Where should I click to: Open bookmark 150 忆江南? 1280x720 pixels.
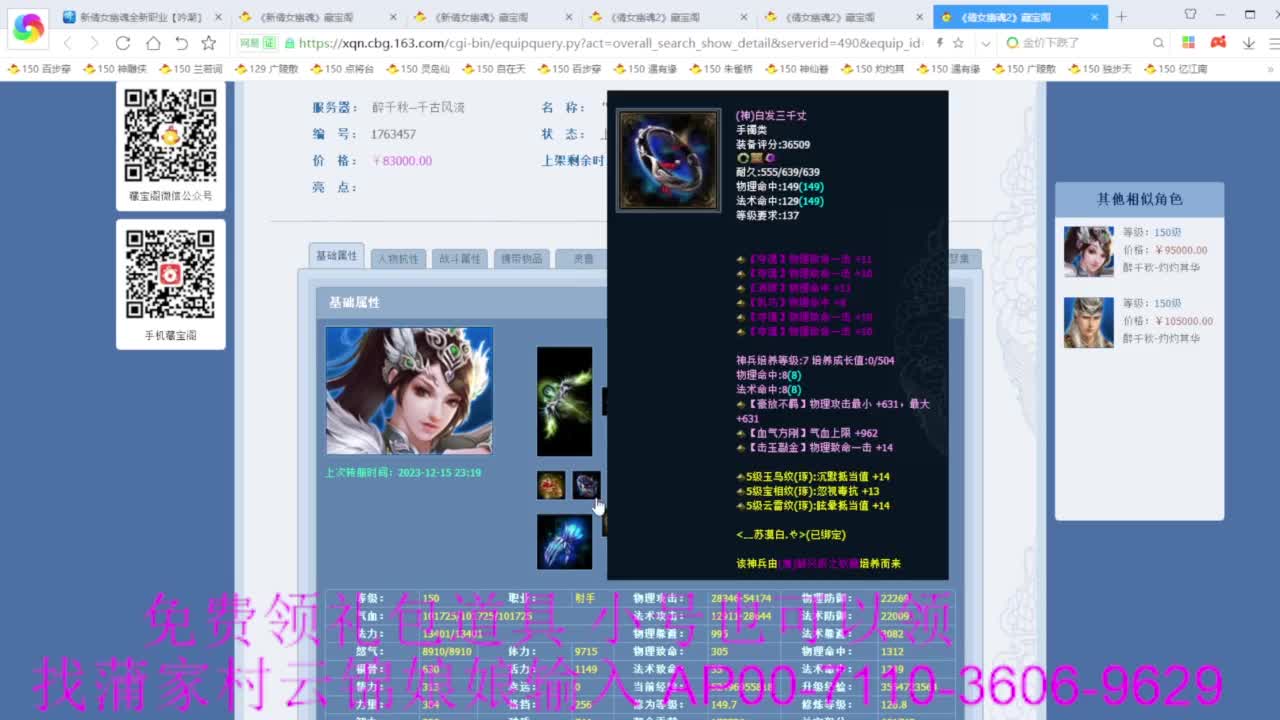(x=1175, y=69)
